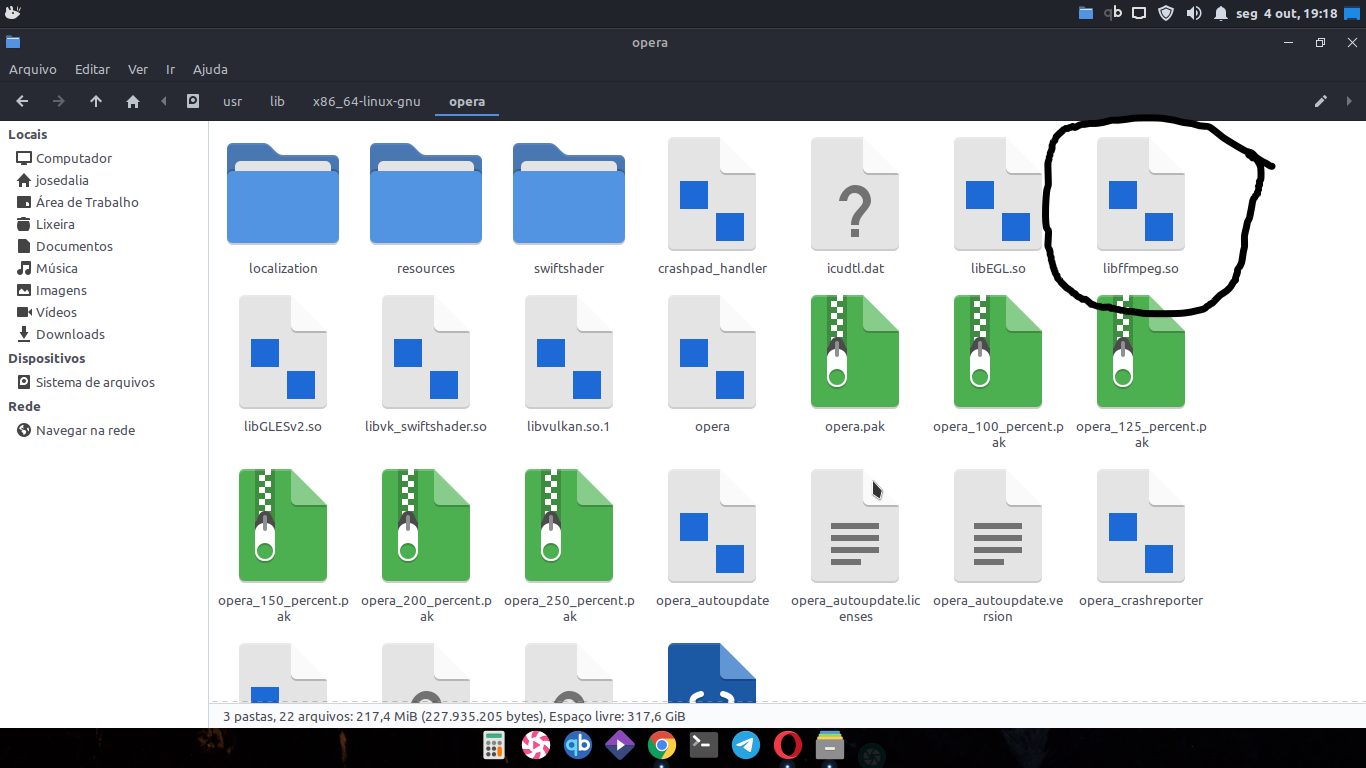Open the Ir menu
Screen dimensions: 1366x768
[x=170, y=70]
